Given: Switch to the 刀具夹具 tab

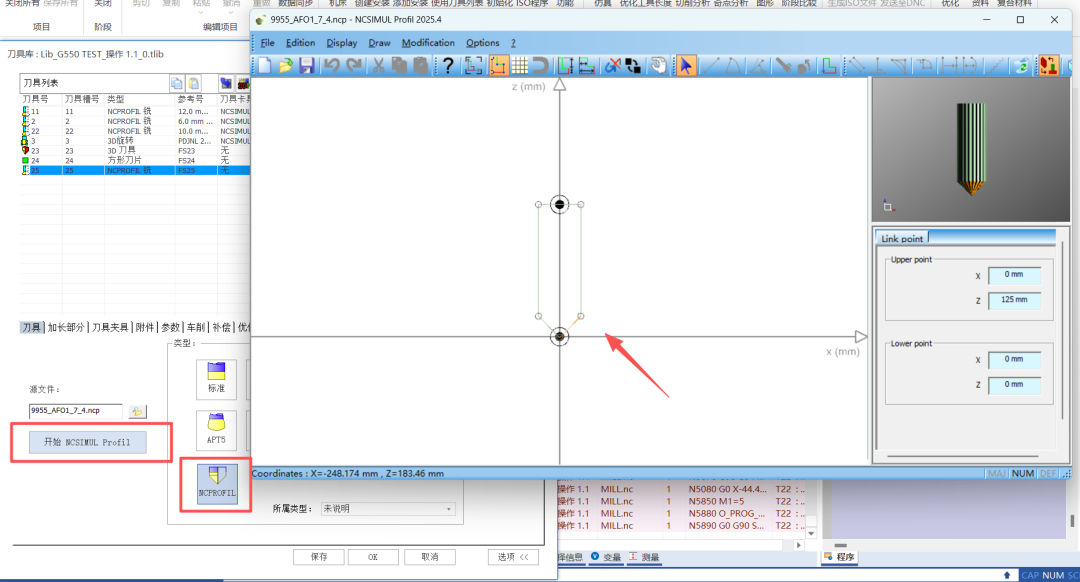Looking at the screenshot, I should point(110,327).
